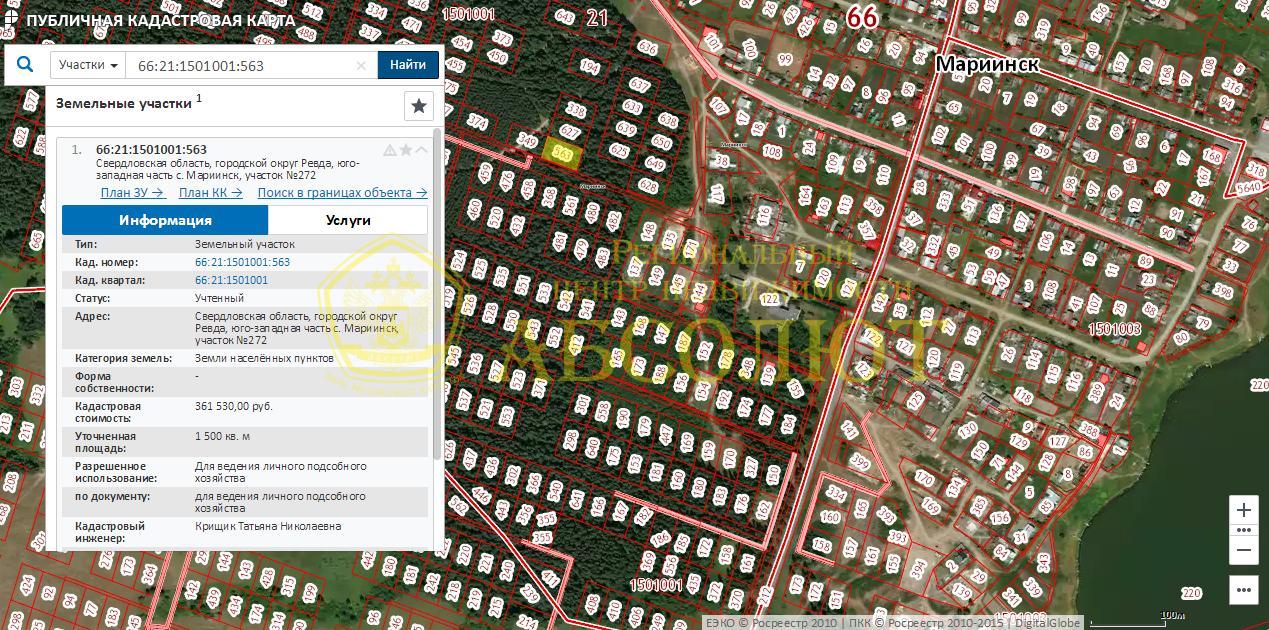Zoom in the map with plus
The height and width of the screenshot is (630, 1269).
click(x=1244, y=510)
